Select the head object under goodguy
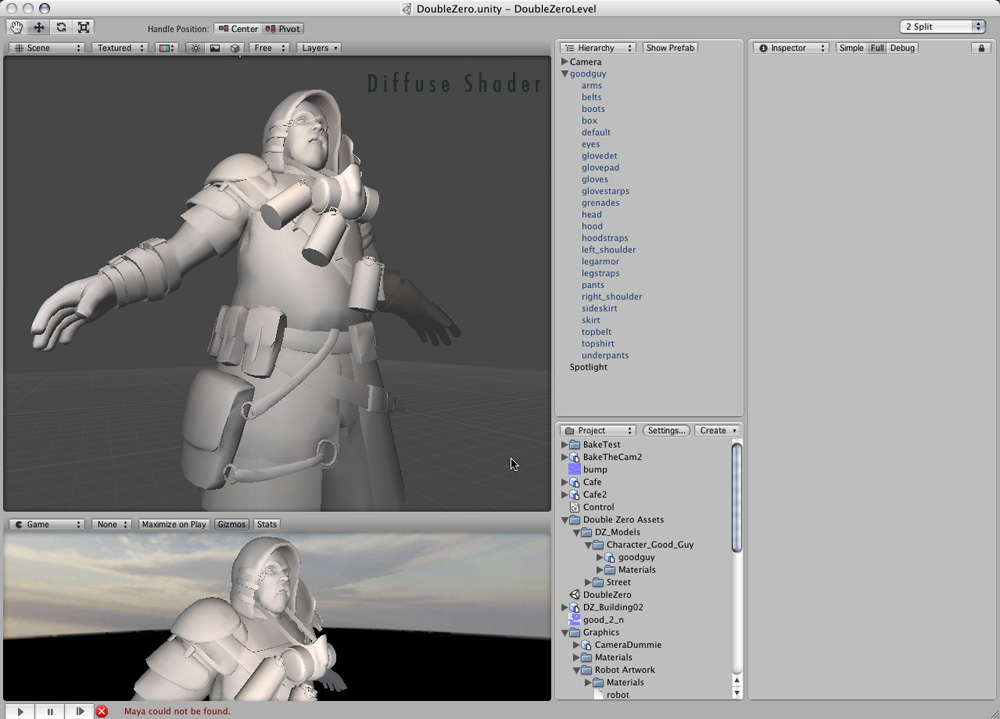Screen dimensions: 1000x719 (x=592, y=214)
